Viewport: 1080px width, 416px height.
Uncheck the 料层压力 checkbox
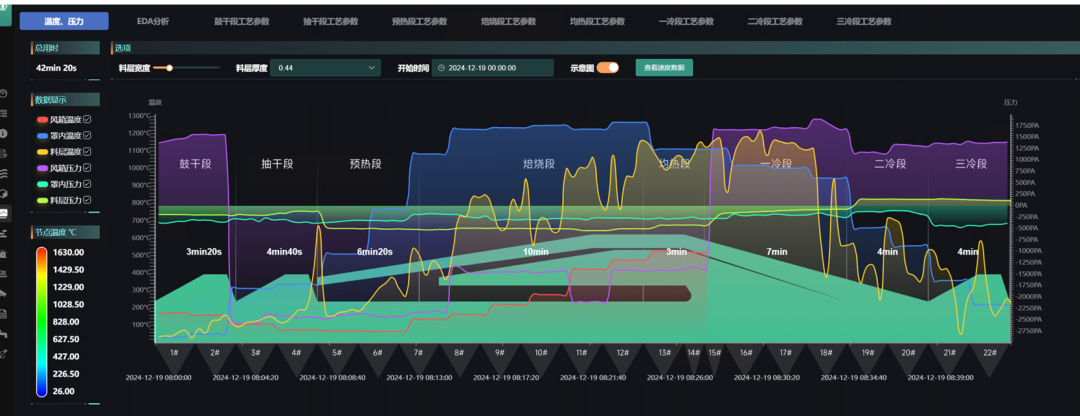click(x=88, y=201)
